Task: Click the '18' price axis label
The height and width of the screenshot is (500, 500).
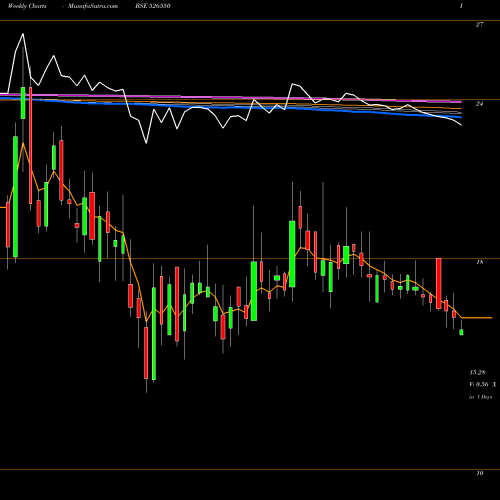Action: coord(479,262)
